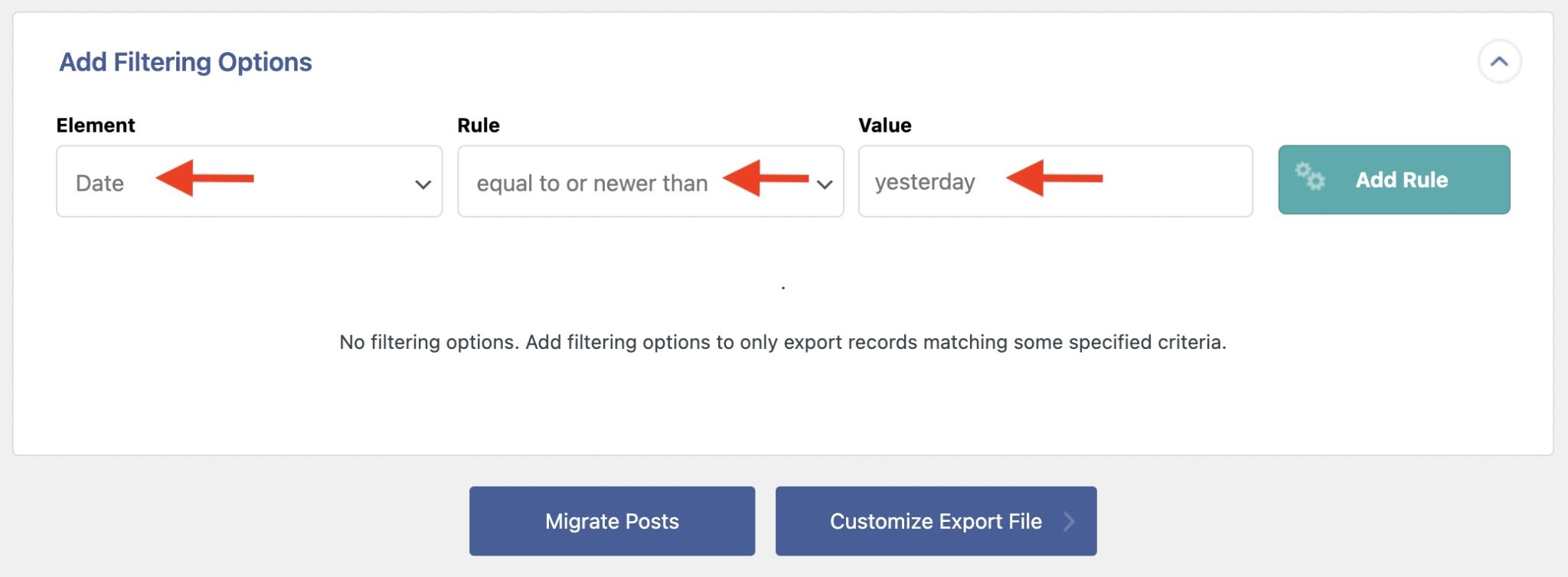1568x577 pixels.
Task: Select the Value field containing yesterday
Action: (x=1057, y=181)
